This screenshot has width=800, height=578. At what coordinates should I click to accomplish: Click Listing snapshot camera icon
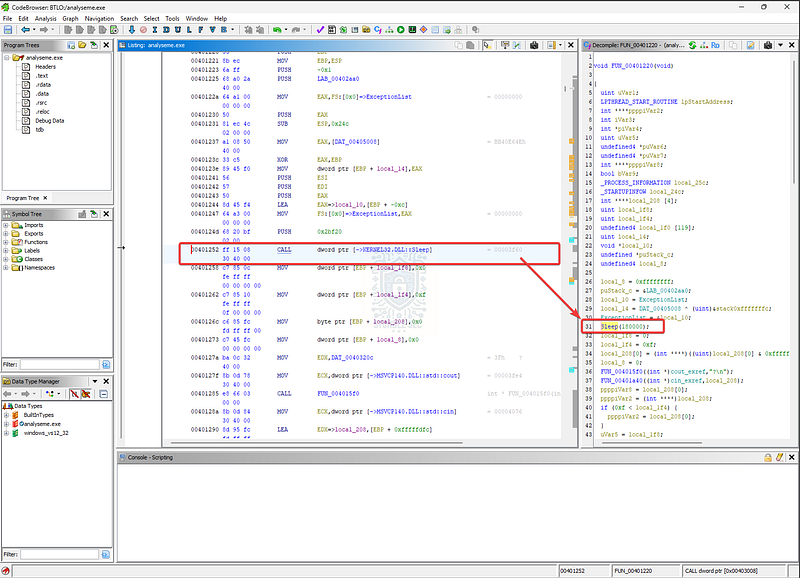click(x=534, y=45)
